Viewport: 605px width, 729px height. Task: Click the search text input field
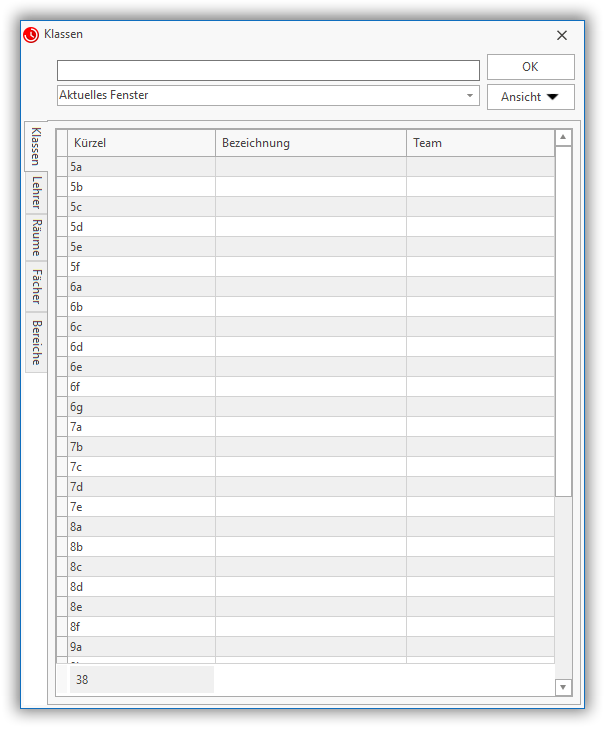point(268,70)
